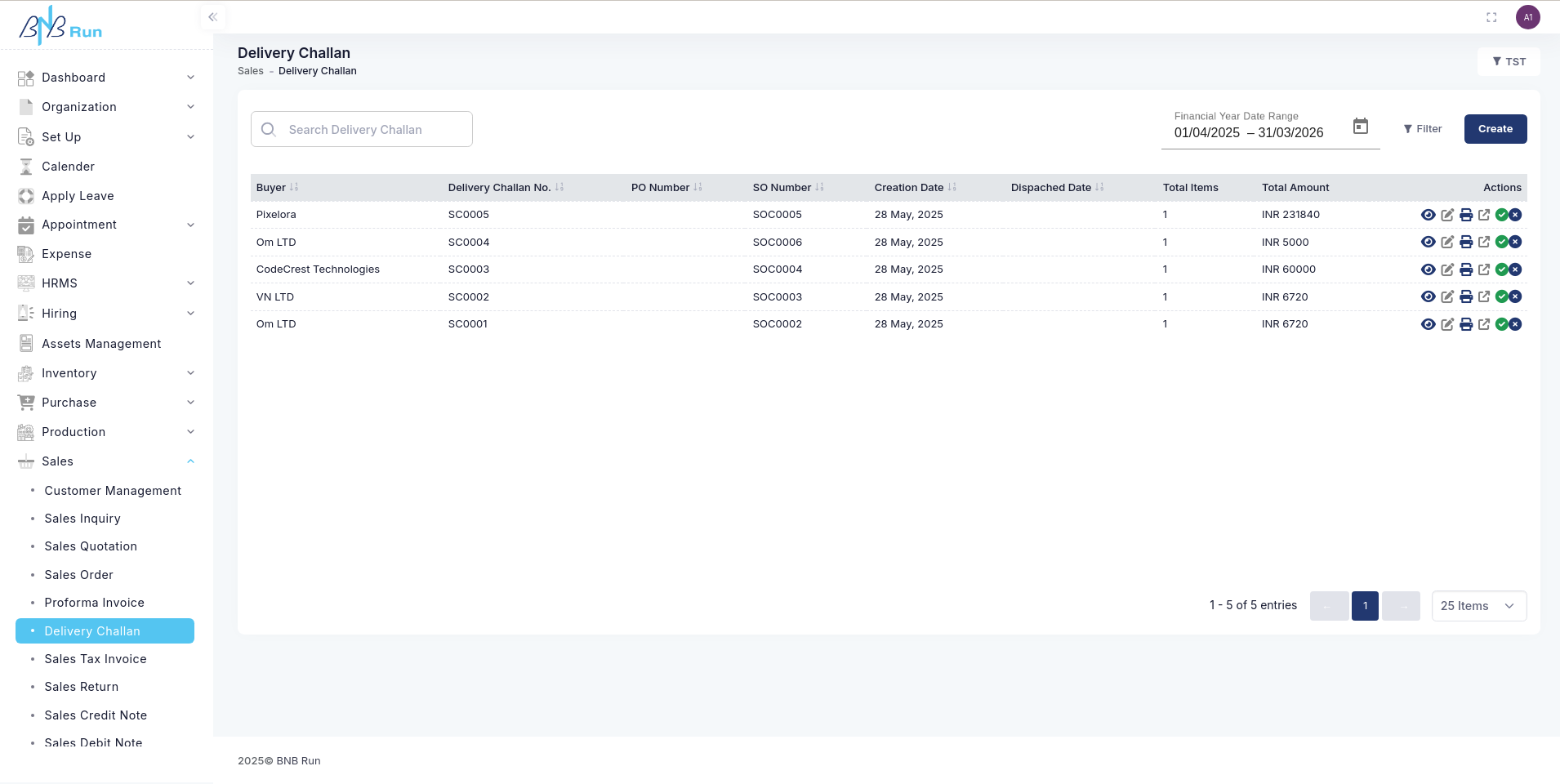Screen dimensions: 1560x784
Task: Sort by Creation Date column arrows
Action: pyautogui.click(x=952, y=188)
